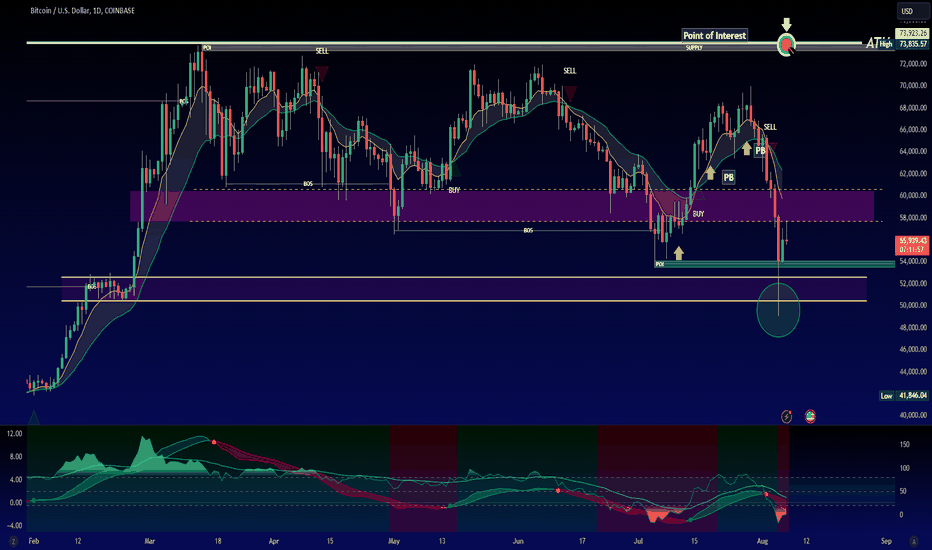Select the lower PB label box
Screen dimensions: 932x550
point(729,177)
